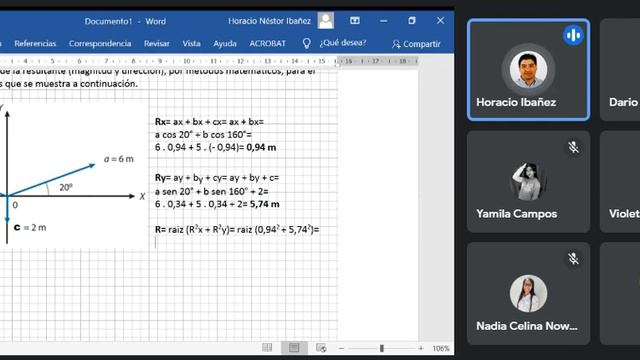The width and height of the screenshot is (640, 360).
Task: Restore down the Word window
Action: 411,20
